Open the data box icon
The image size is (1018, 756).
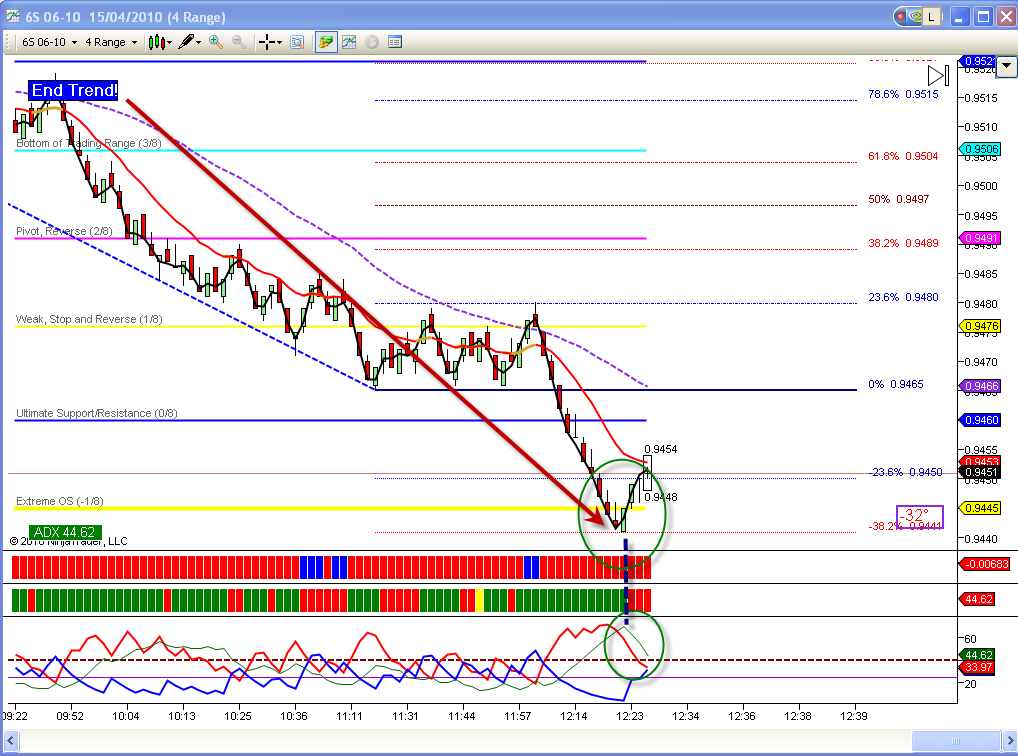click(x=297, y=42)
